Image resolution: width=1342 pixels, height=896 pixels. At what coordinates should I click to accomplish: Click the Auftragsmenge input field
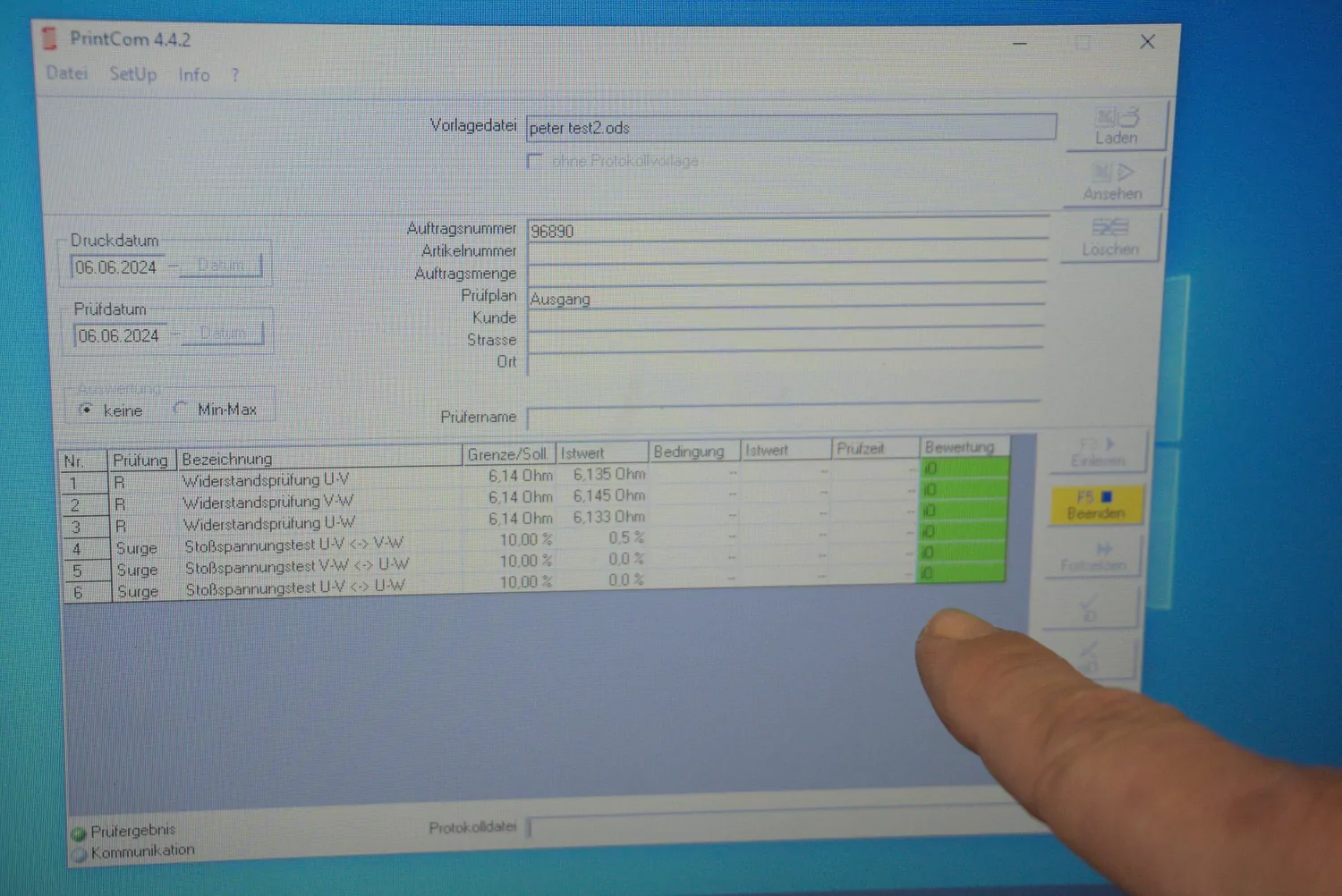pos(786,273)
